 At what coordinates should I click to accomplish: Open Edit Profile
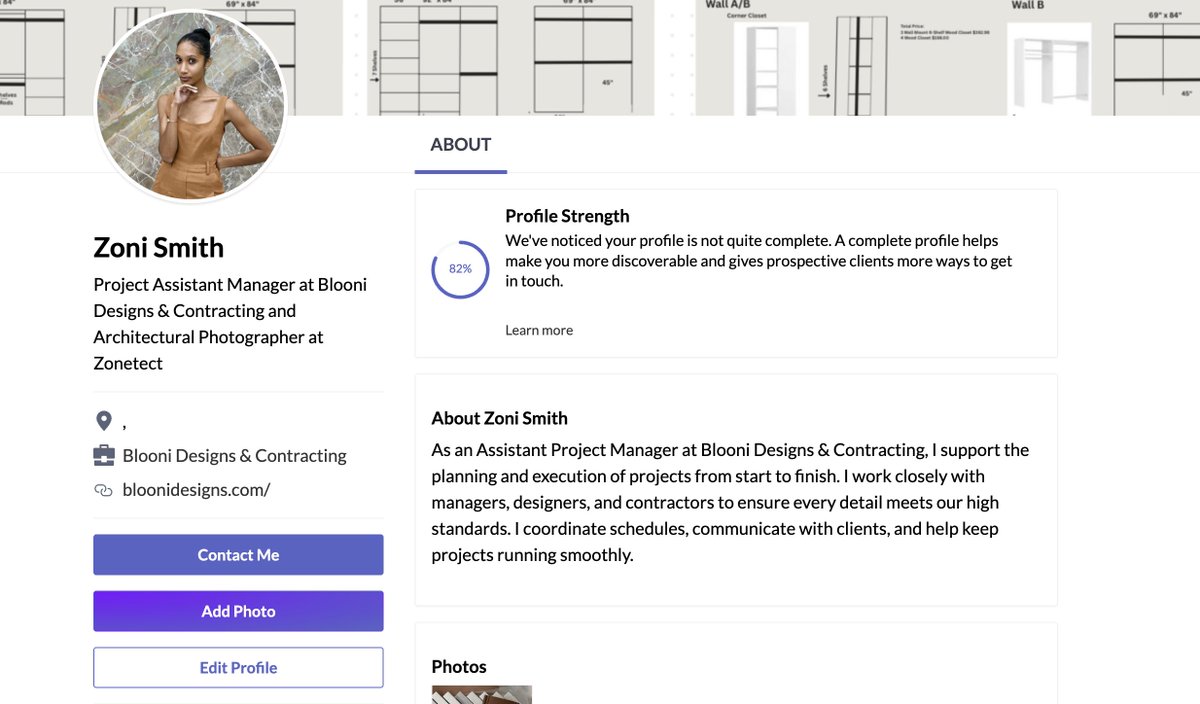click(238, 668)
